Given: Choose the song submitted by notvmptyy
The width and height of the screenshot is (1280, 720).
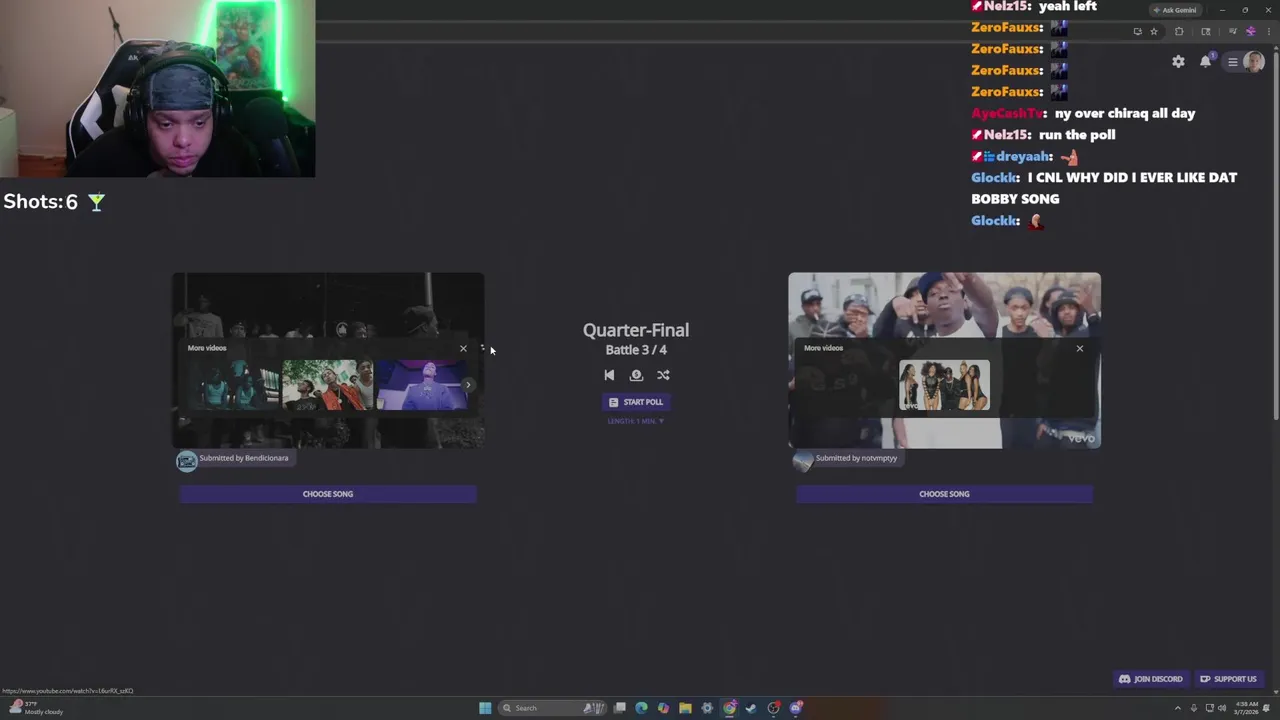Looking at the screenshot, I should pos(944,494).
